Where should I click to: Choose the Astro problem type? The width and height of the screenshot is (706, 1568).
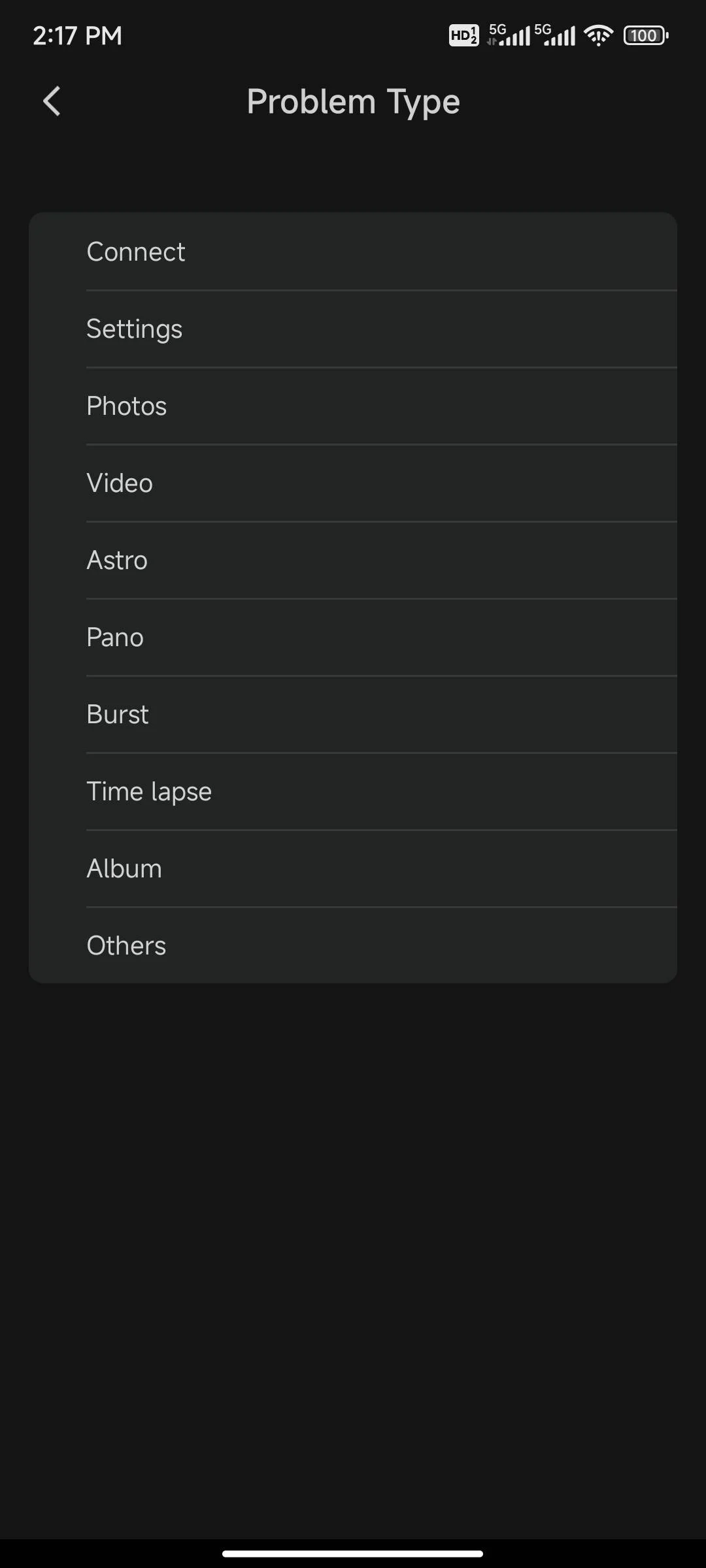coord(353,561)
